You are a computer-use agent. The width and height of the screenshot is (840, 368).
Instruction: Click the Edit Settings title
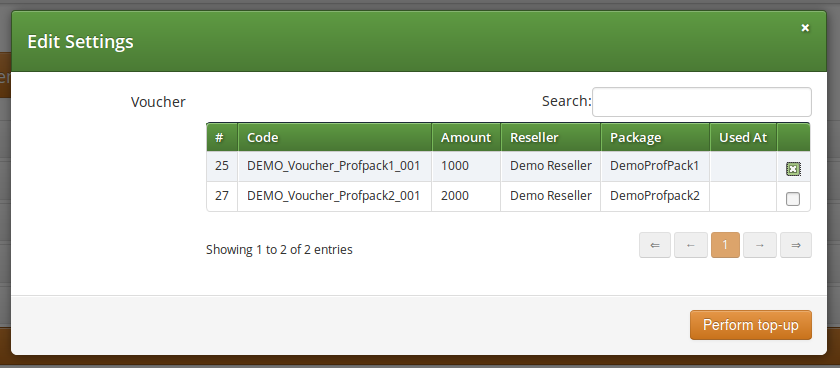point(80,42)
